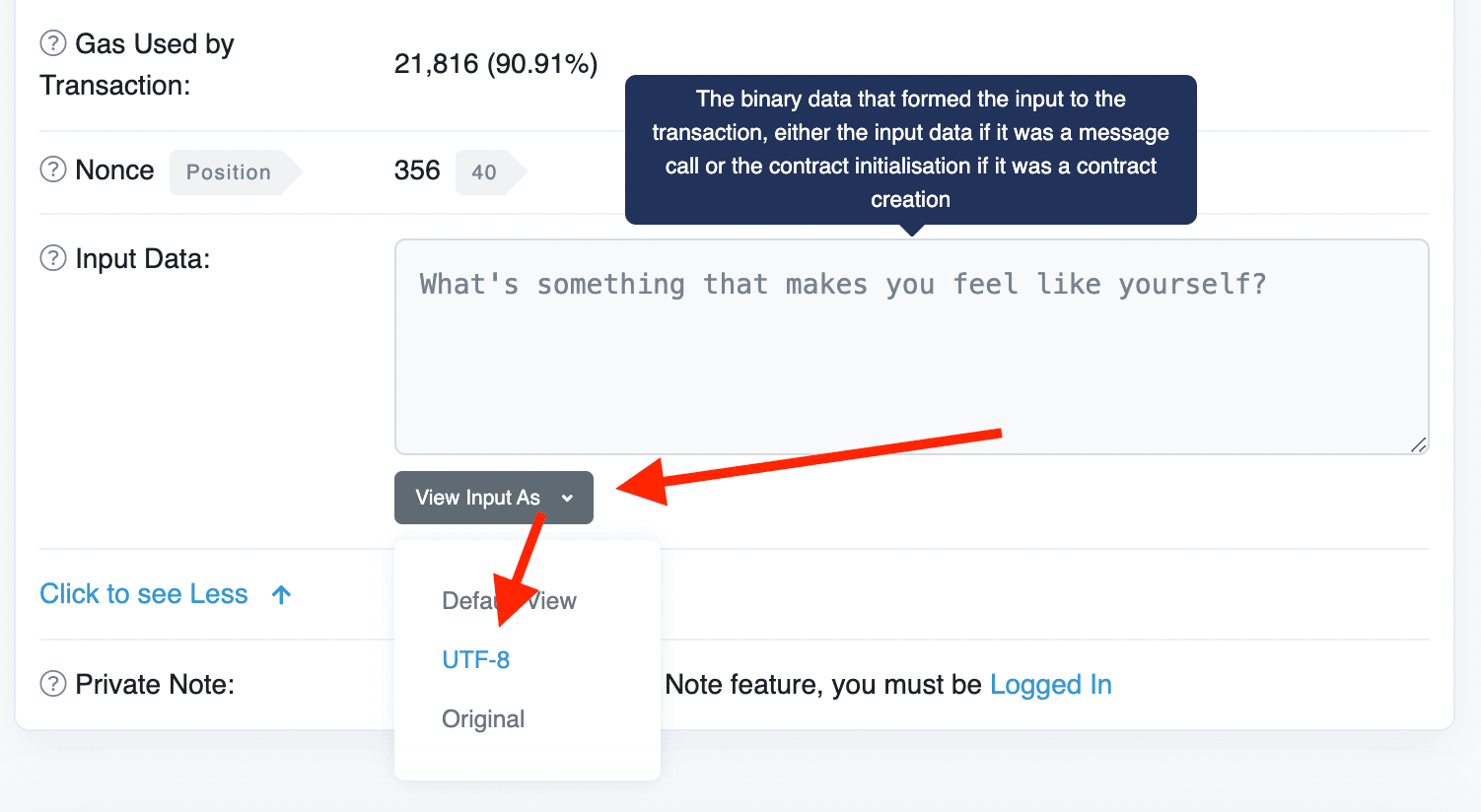Click the help icon beside Input Data
This screenshot has width=1481, height=812.
pos(52,258)
